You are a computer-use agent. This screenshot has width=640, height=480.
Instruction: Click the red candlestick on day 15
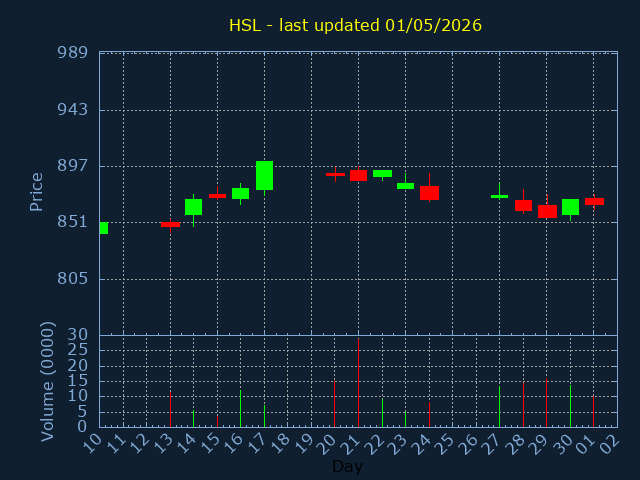[217, 196]
